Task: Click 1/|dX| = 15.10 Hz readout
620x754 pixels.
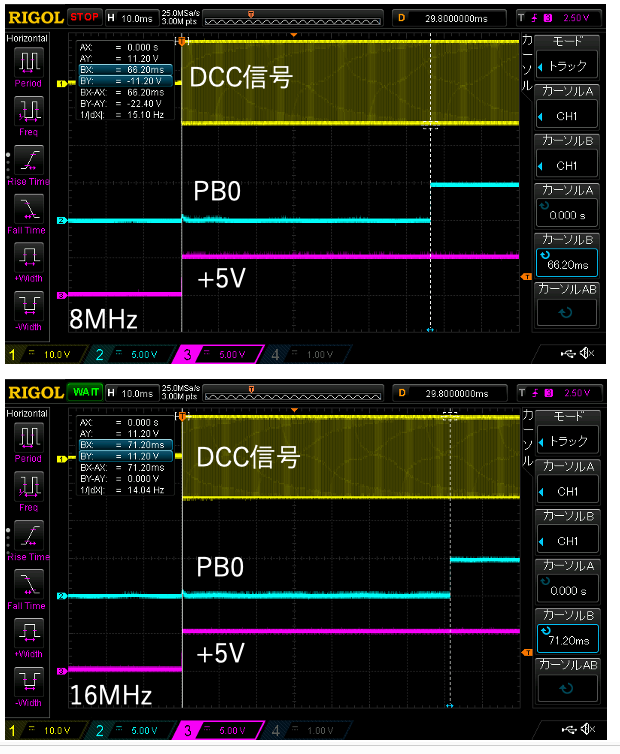Action: (x=122, y=115)
